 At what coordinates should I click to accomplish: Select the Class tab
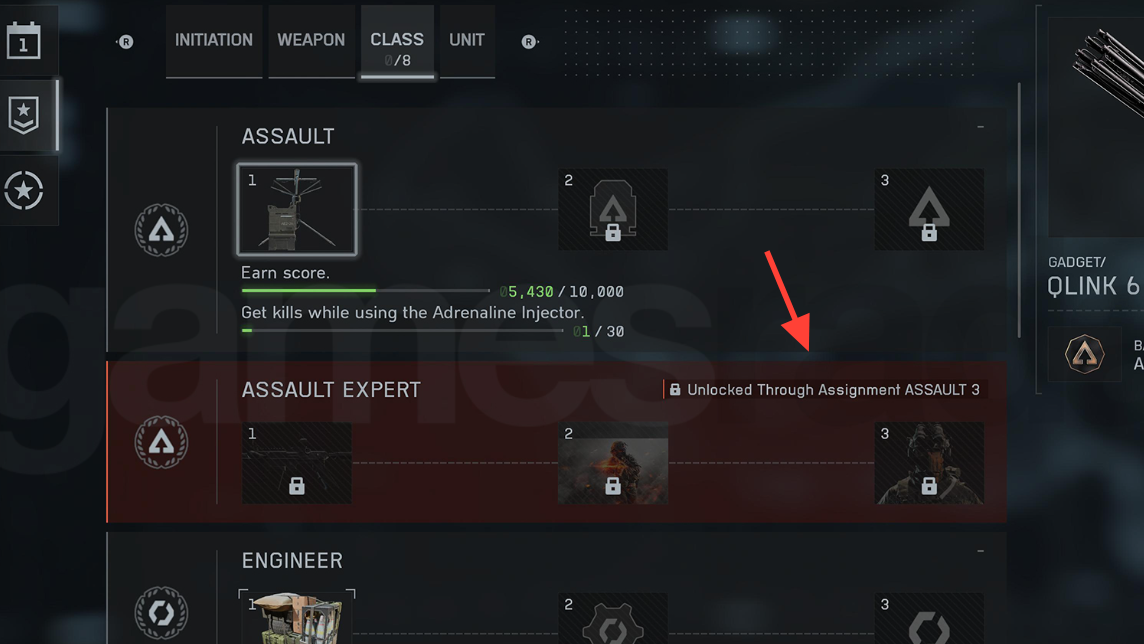(x=397, y=41)
